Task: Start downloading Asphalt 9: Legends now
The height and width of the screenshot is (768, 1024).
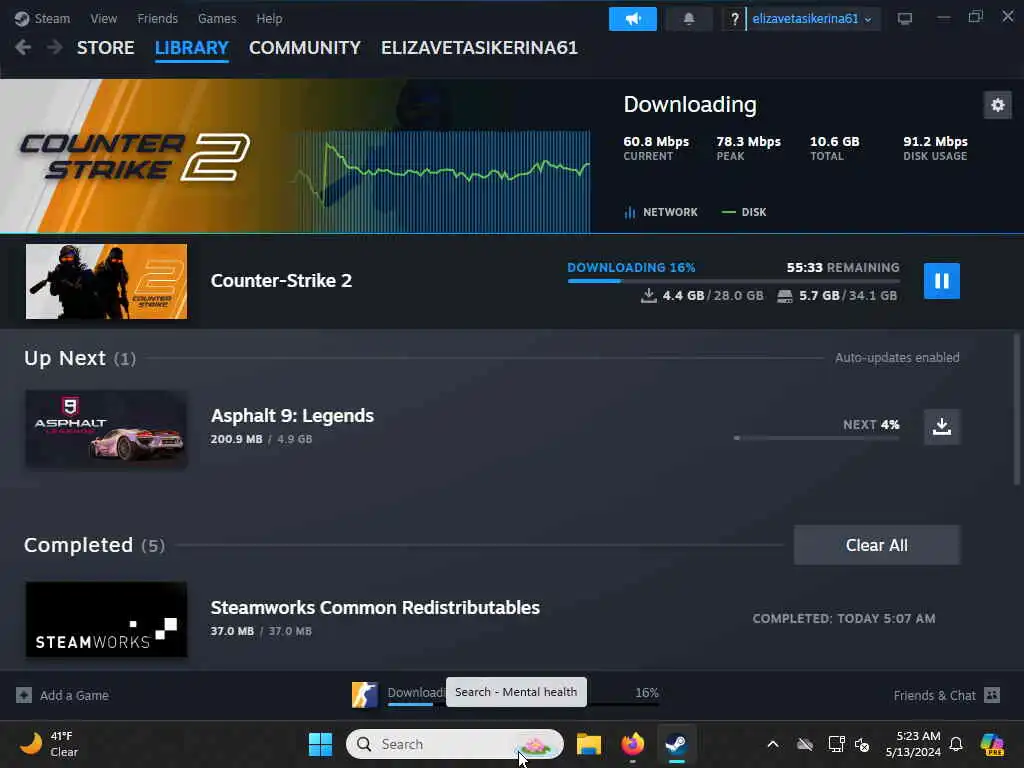Action: pyautogui.click(x=941, y=426)
